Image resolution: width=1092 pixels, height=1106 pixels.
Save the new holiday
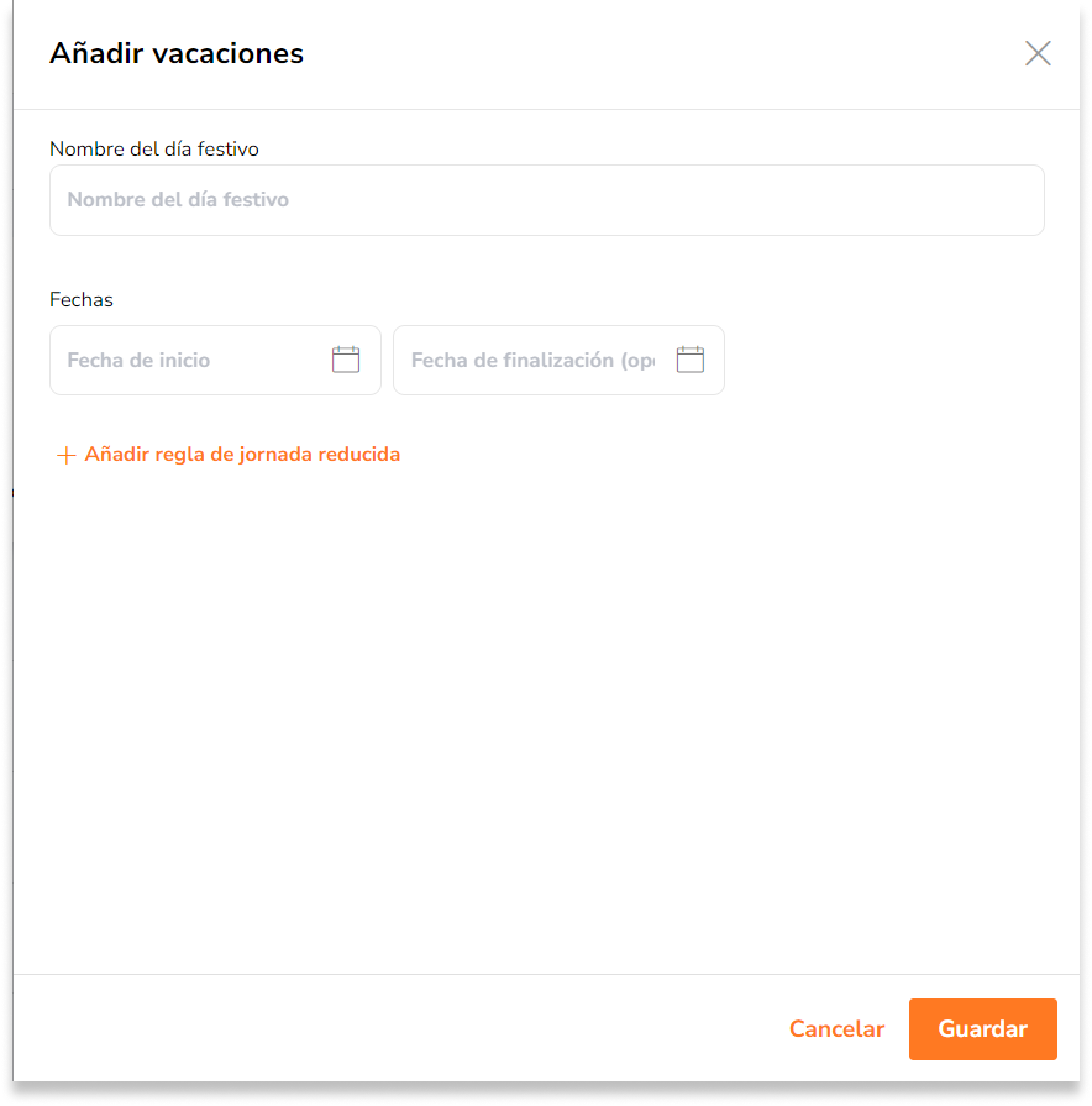[983, 1029]
